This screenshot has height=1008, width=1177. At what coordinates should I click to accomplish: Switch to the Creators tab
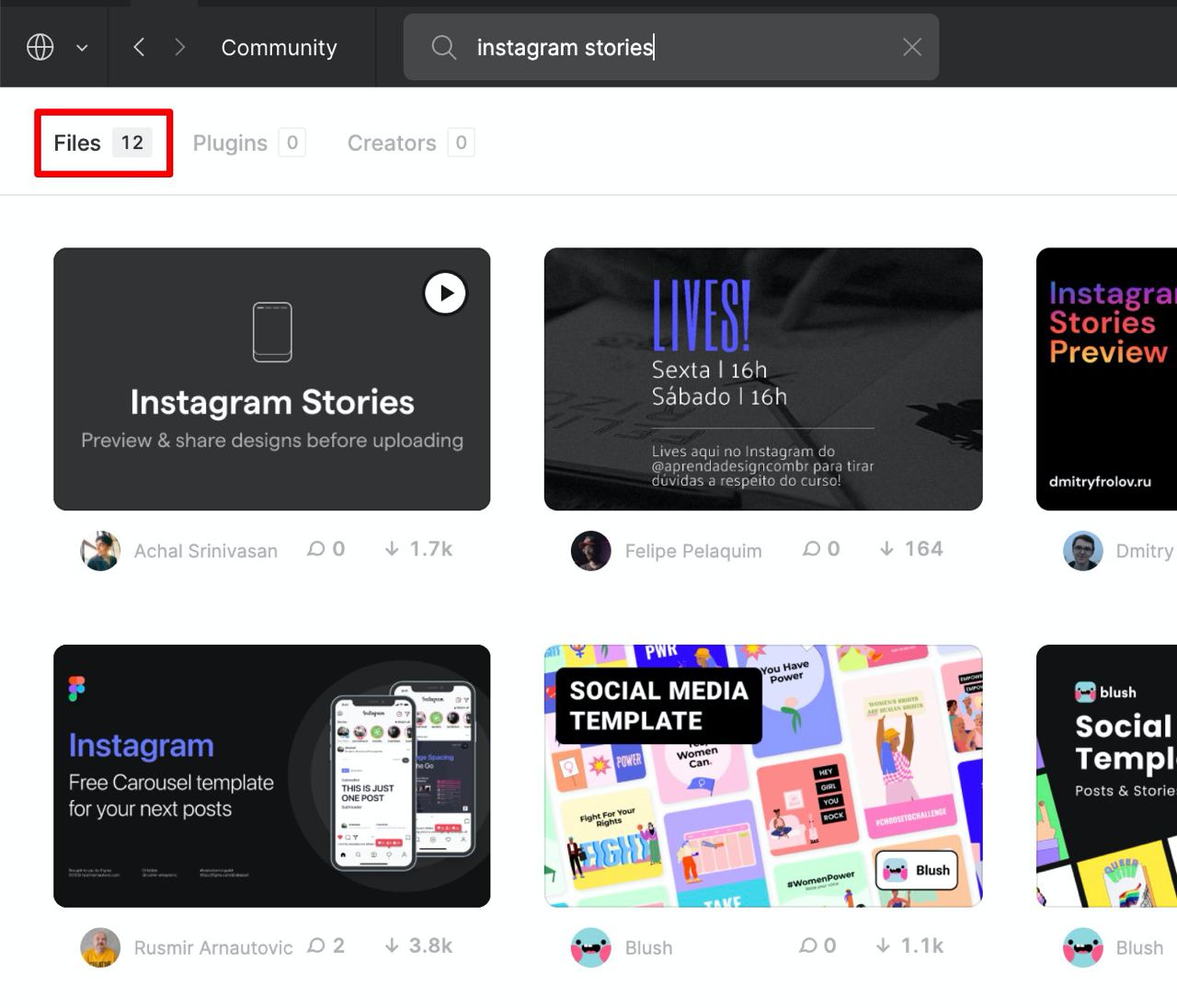[x=410, y=143]
